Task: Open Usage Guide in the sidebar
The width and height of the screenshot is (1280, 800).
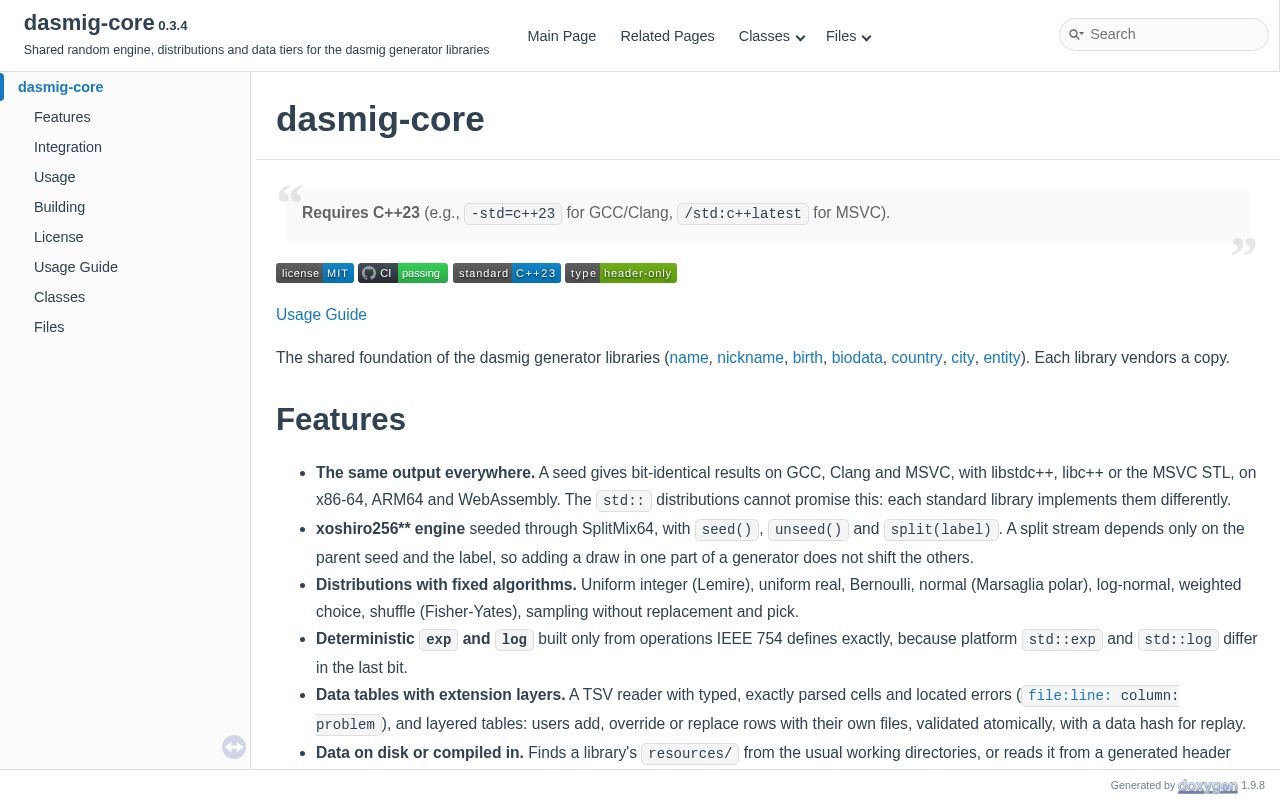Action: click(76, 267)
